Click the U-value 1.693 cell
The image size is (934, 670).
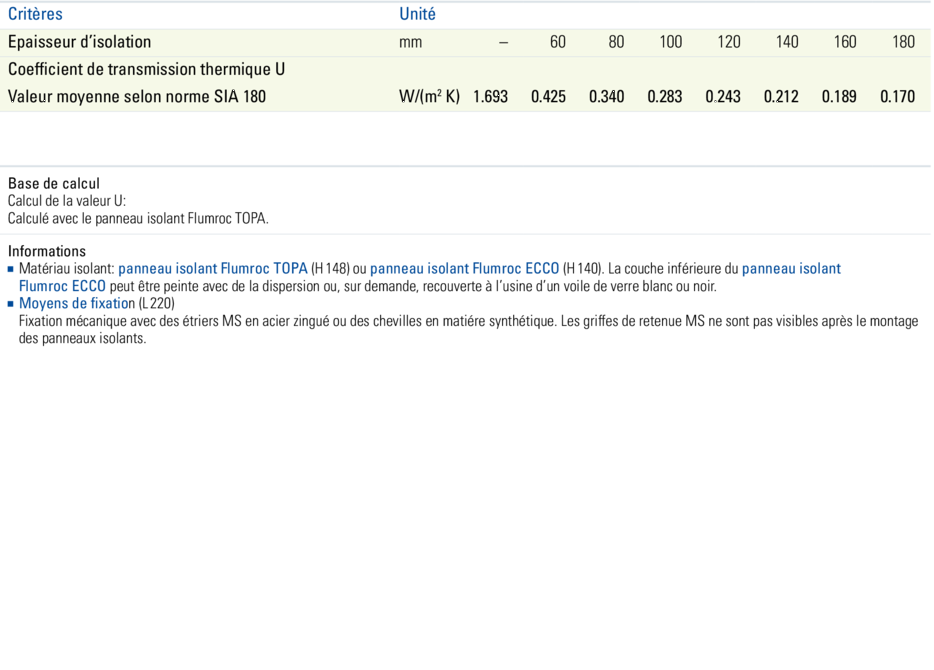click(490, 97)
